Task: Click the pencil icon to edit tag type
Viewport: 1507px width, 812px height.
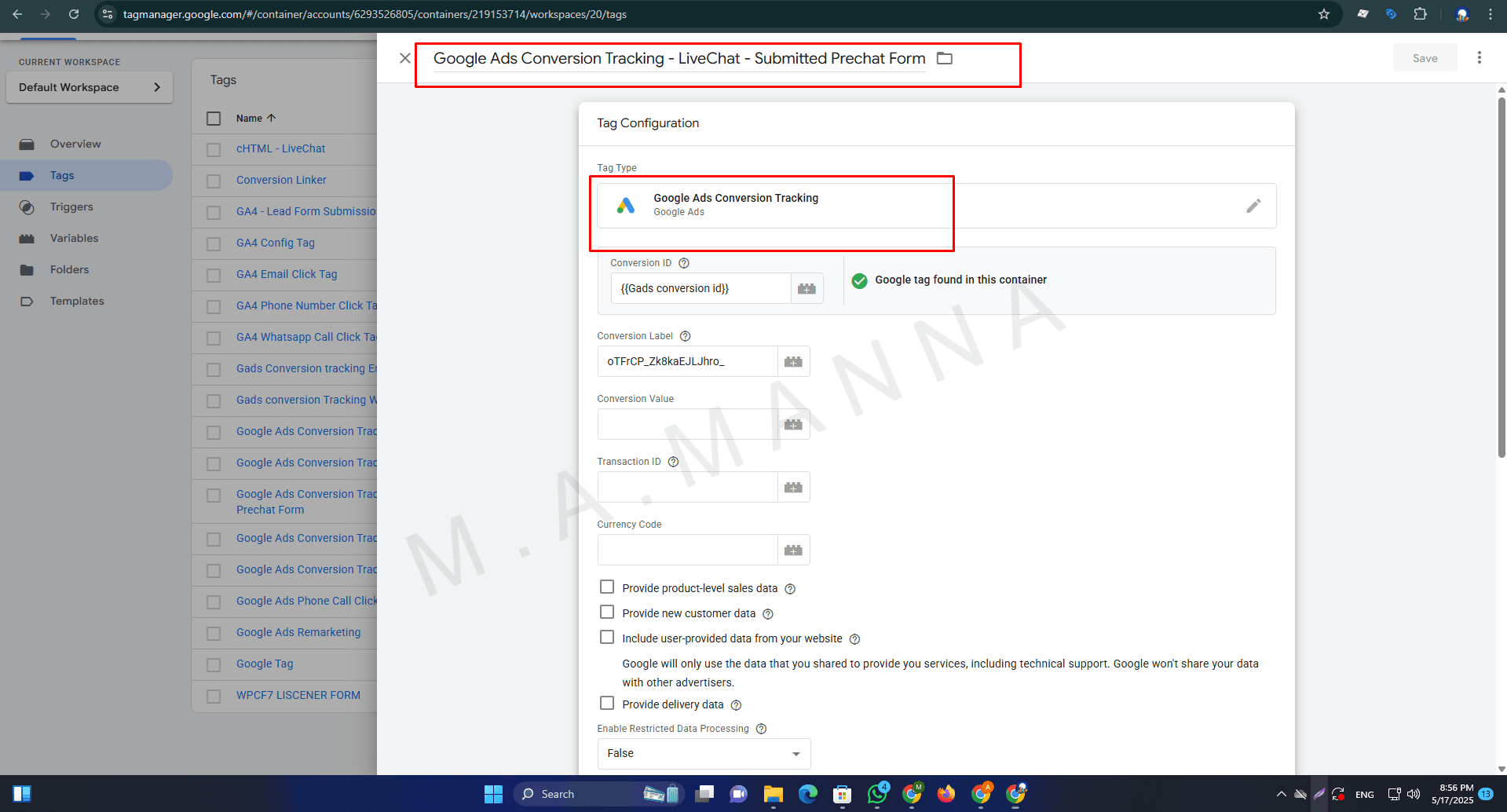Action: click(x=1253, y=206)
